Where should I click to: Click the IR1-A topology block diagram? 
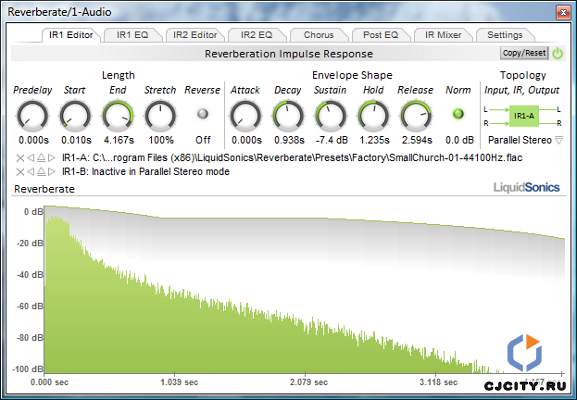click(524, 116)
